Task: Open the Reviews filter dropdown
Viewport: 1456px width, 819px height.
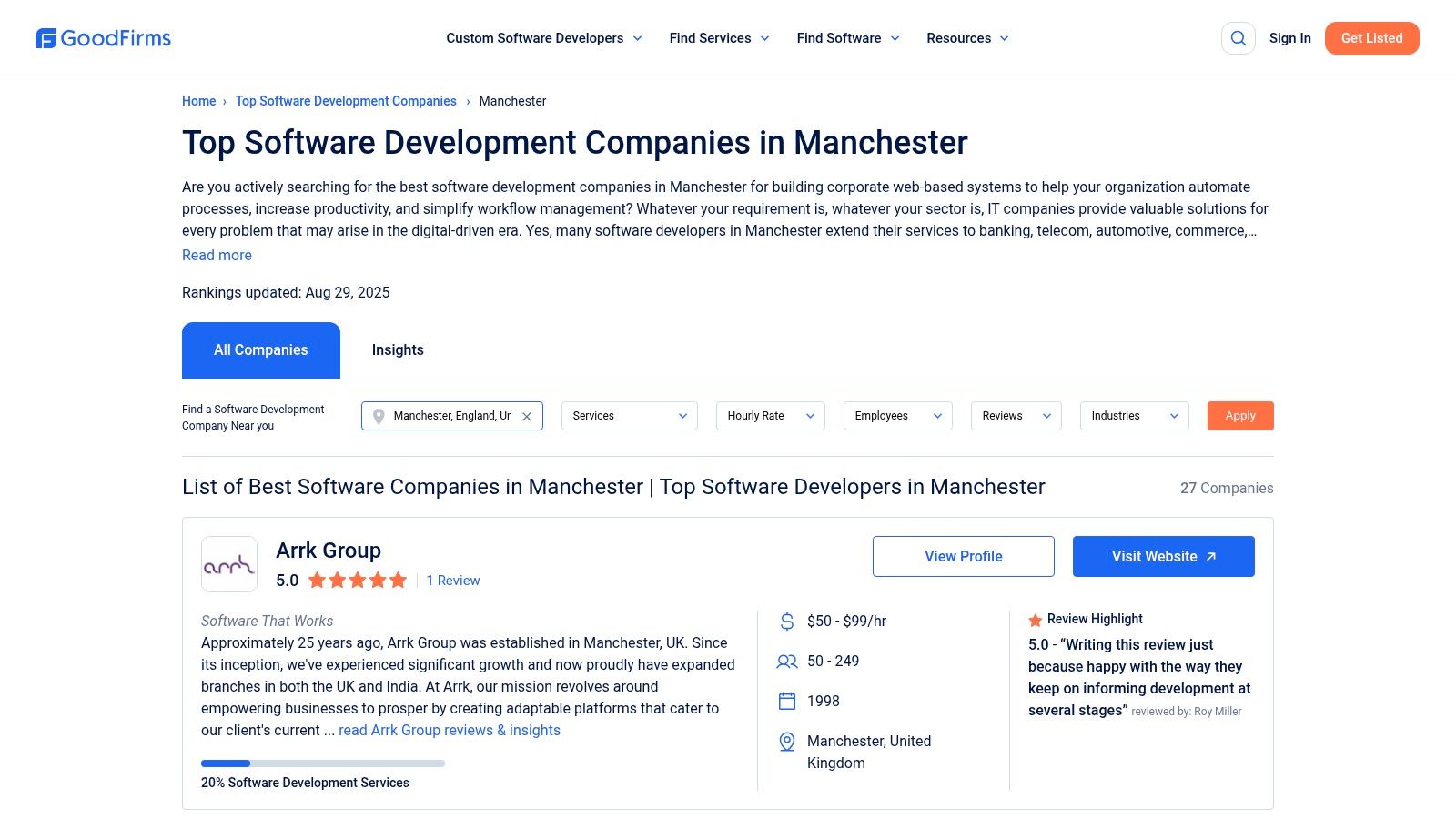Action: pyautogui.click(x=1016, y=416)
